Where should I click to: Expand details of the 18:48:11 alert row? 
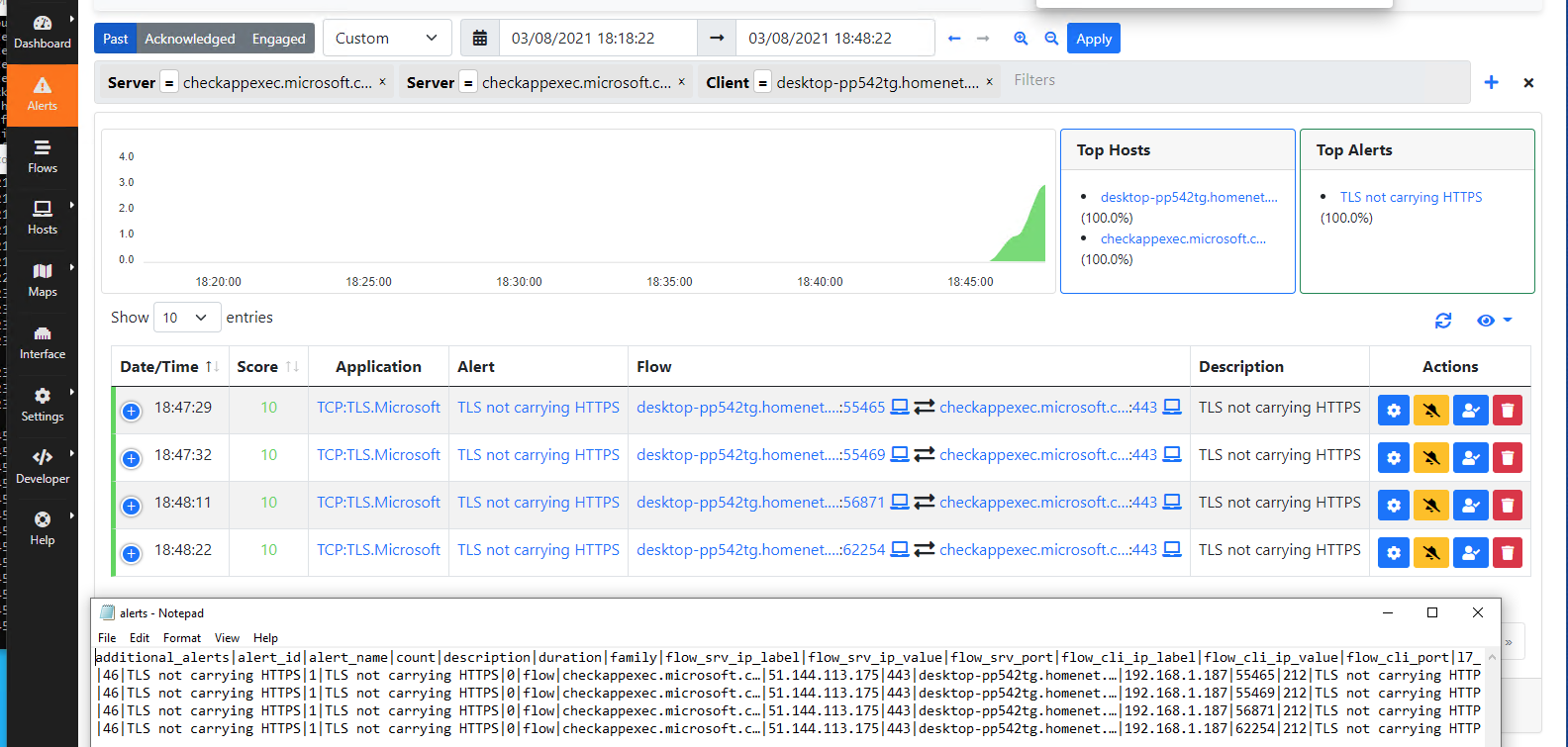(x=131, y=506)
